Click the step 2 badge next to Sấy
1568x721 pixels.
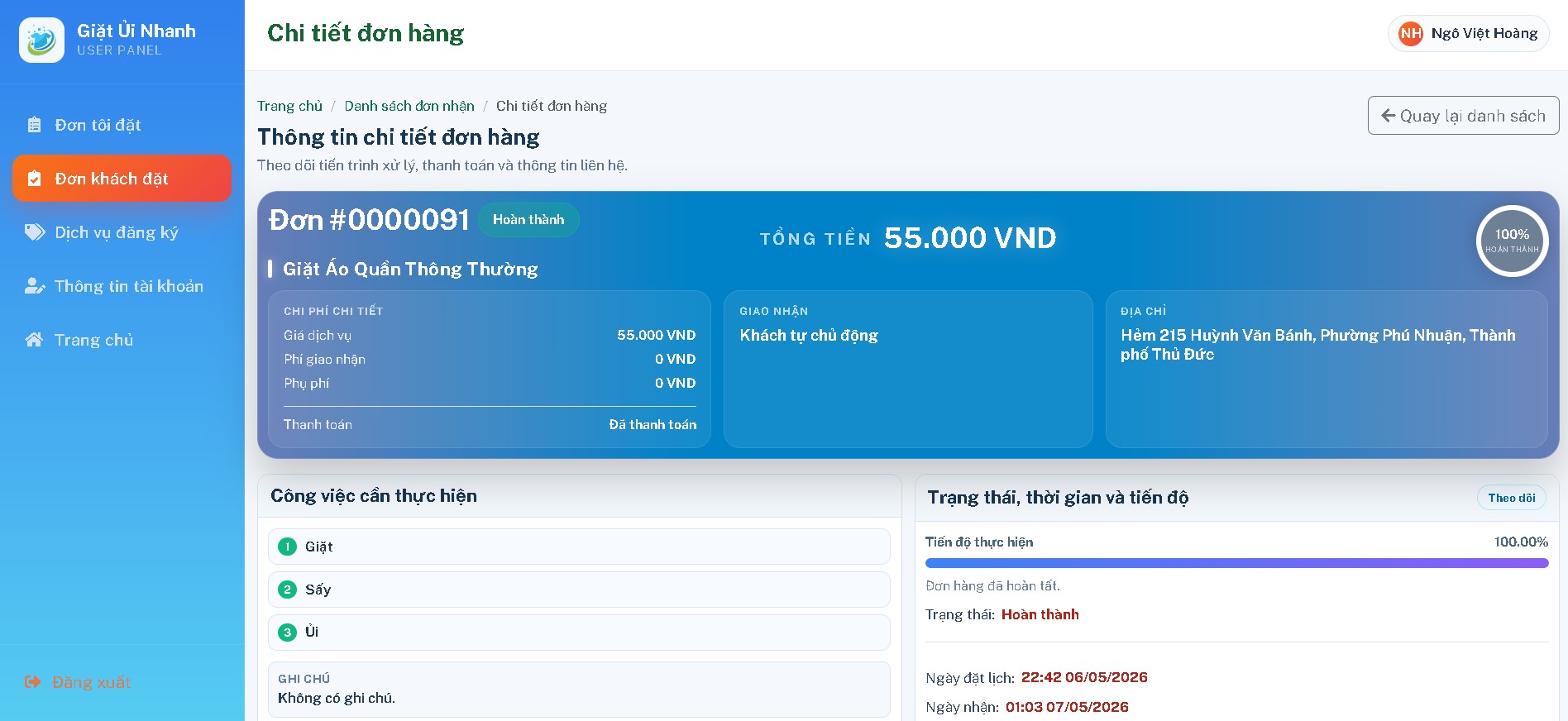(x=287, y=590)
